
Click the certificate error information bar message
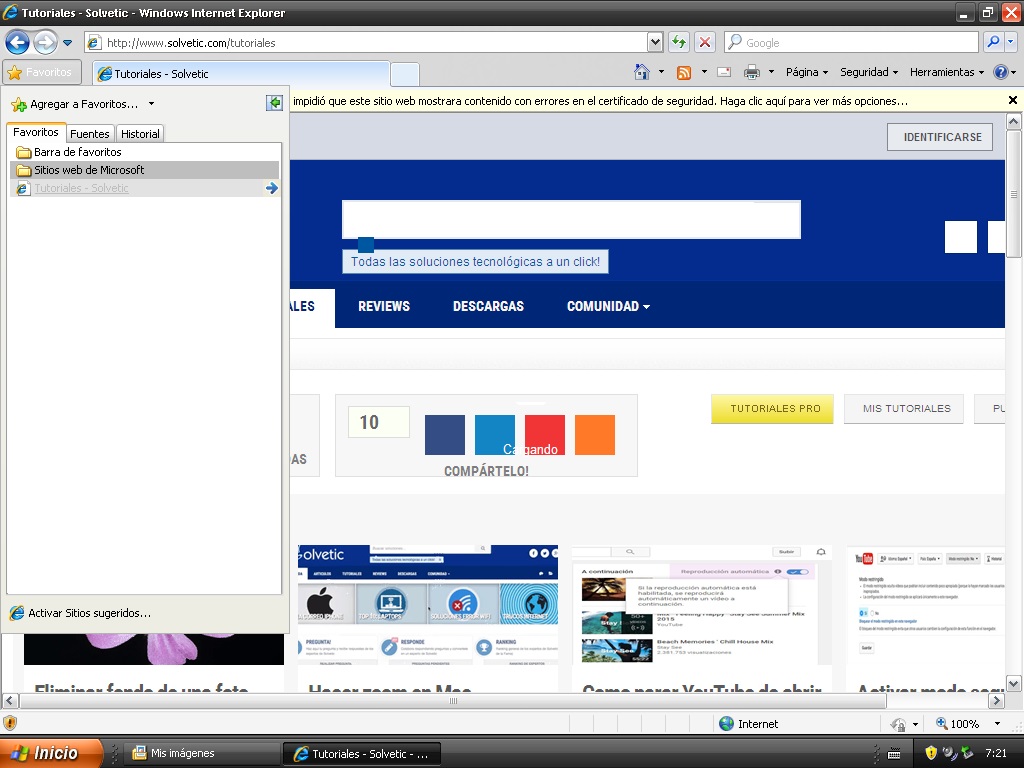pos(600,101)
